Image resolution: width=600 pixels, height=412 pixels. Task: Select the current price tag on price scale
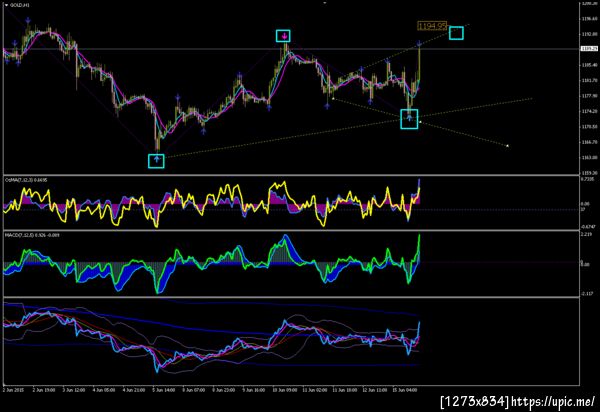pyautogui.click(x=589, y=49)
